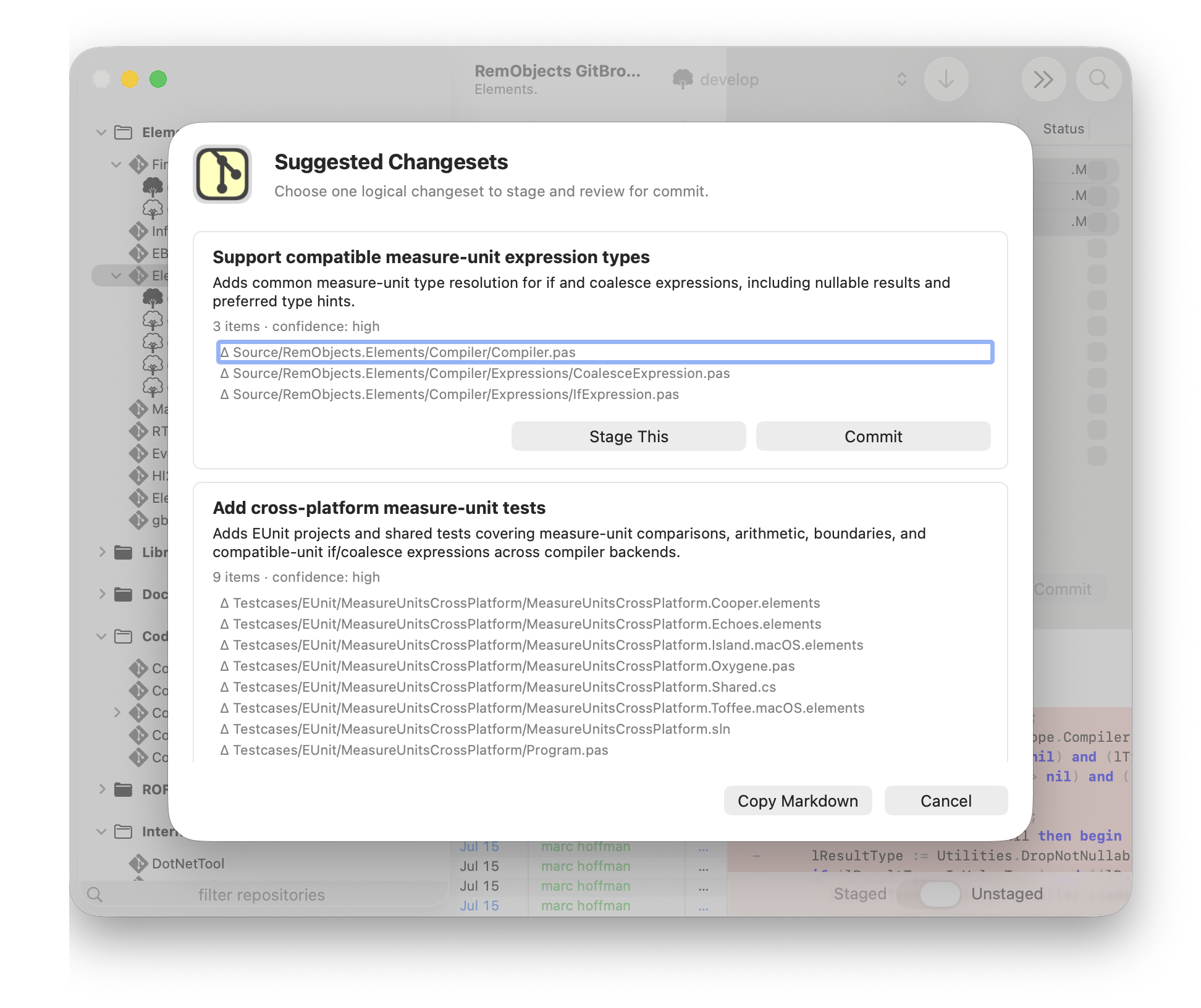Toggle the Staged/Unstaged switch

coord(929,894)
